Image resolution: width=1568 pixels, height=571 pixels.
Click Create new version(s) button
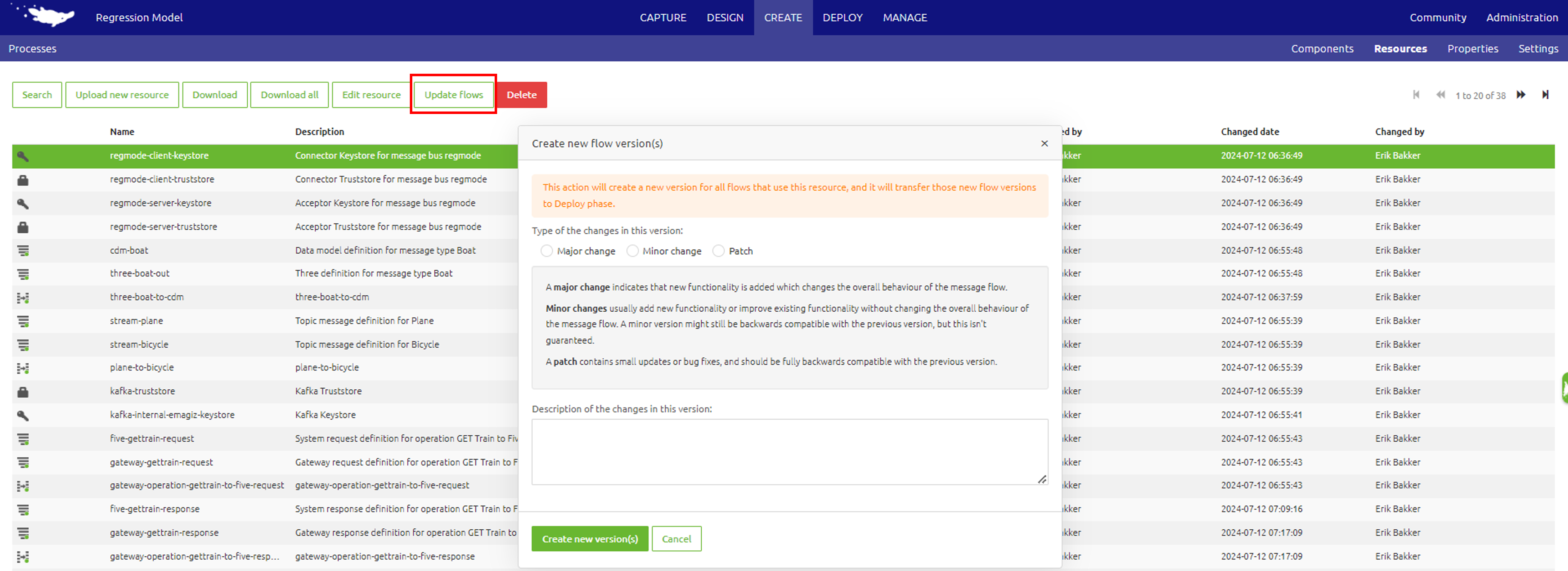coord(589,539)
